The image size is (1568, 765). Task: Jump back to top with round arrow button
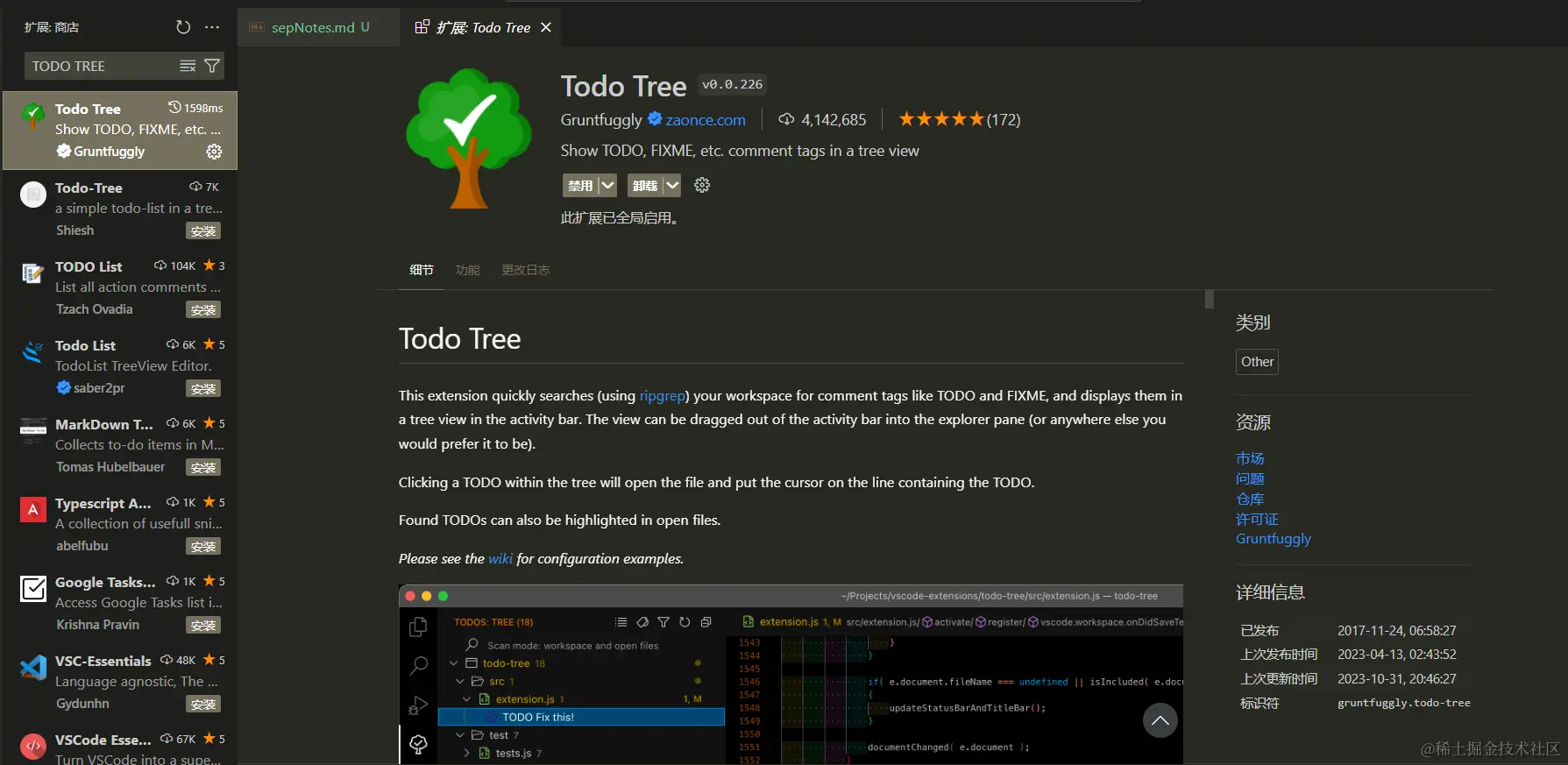pos(1160,720)
